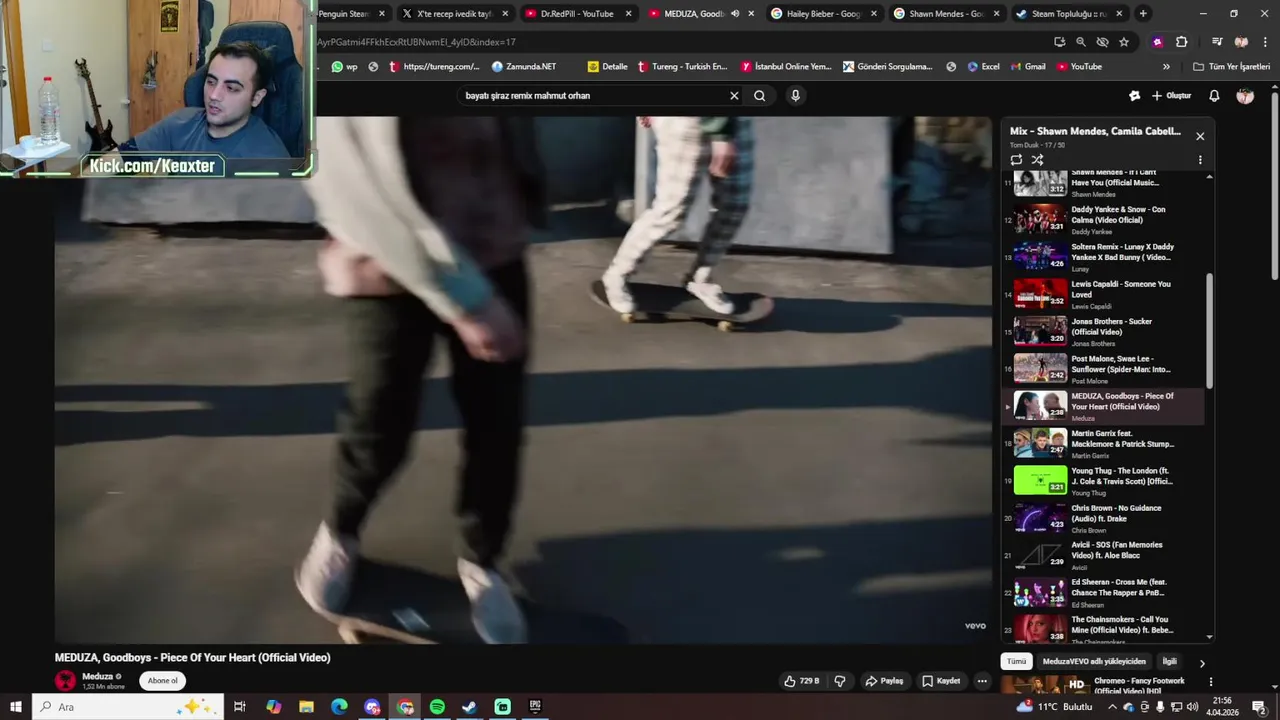The image size is (1280, 720).
Task: Toggle playlist loop icon
Action: tap(1016, 160)
